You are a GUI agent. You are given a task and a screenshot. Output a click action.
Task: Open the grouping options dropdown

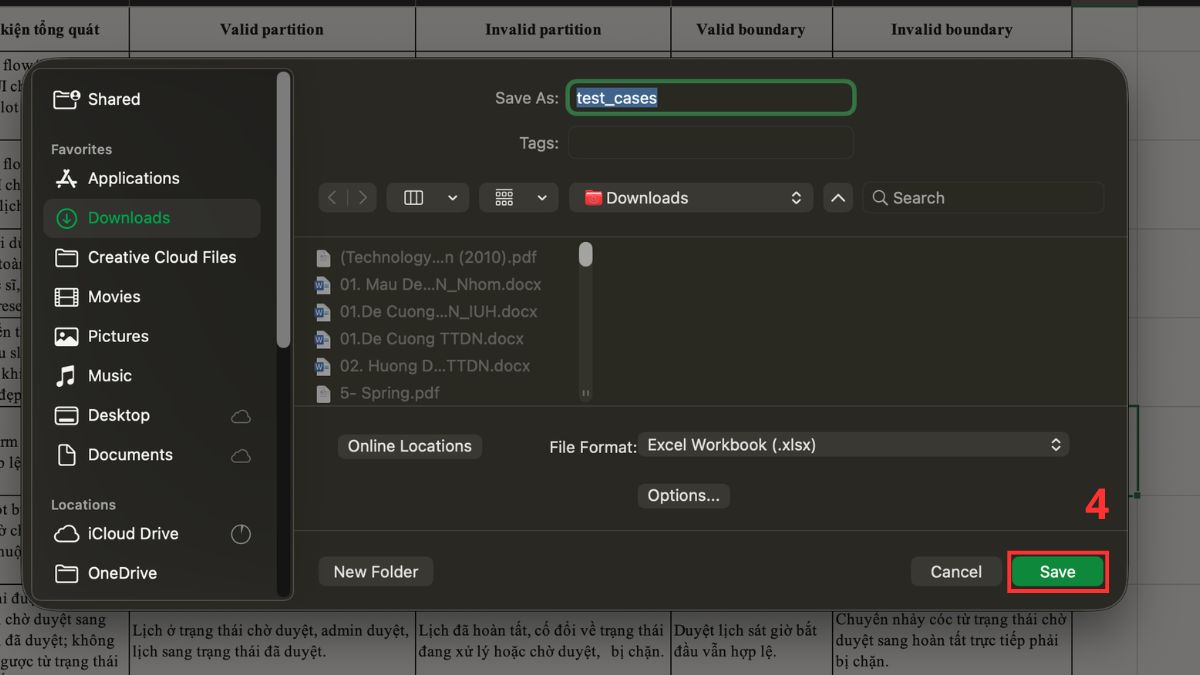click(519, 198)
